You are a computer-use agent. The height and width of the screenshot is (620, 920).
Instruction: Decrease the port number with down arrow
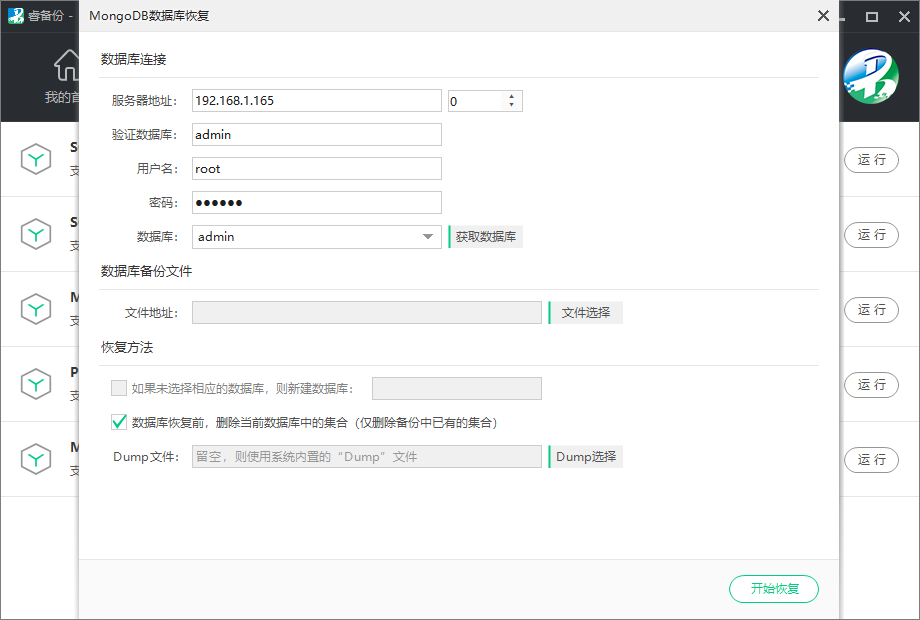click(x=512, y=105)
